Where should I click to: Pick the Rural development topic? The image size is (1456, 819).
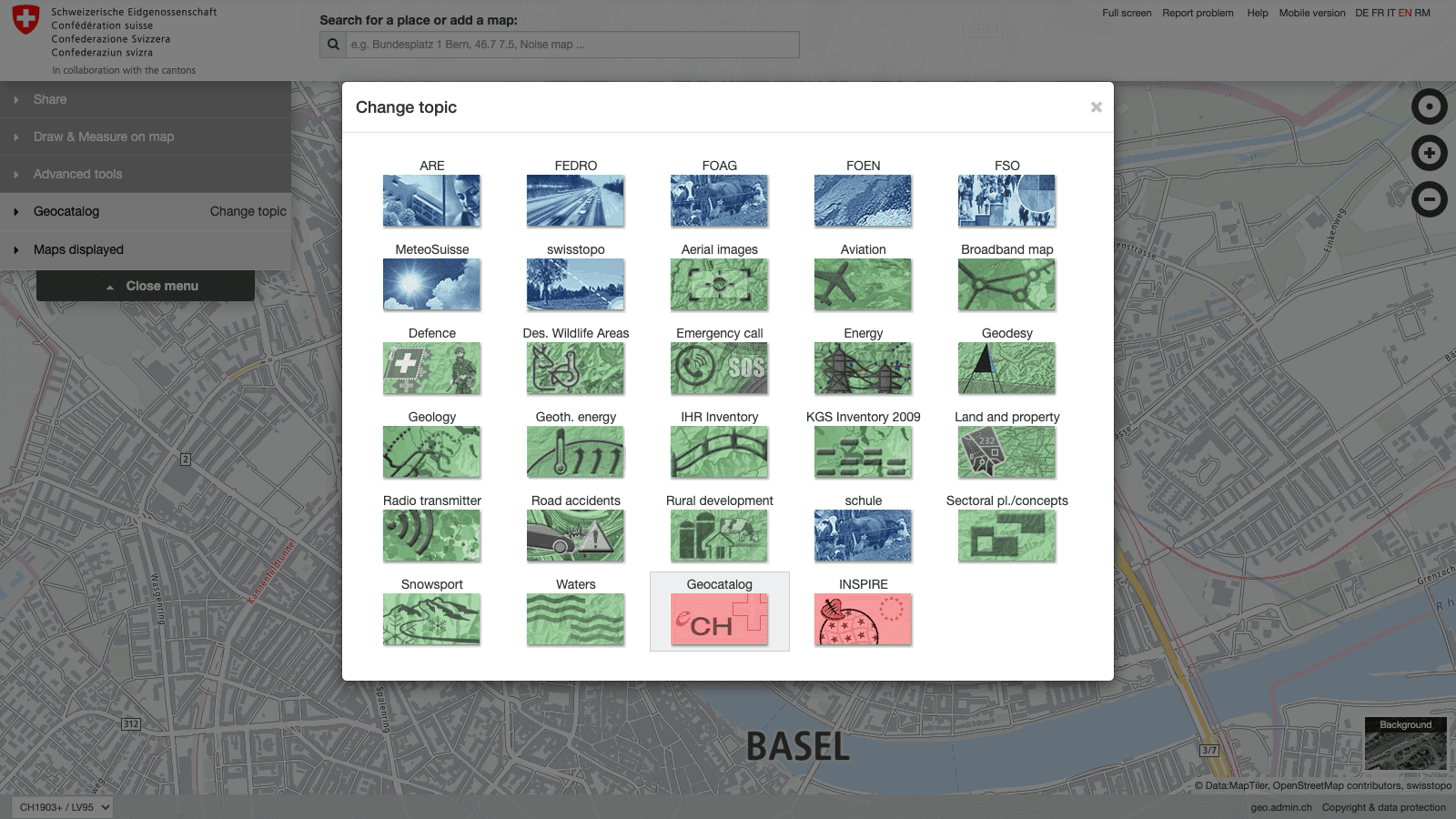point(719,535)
